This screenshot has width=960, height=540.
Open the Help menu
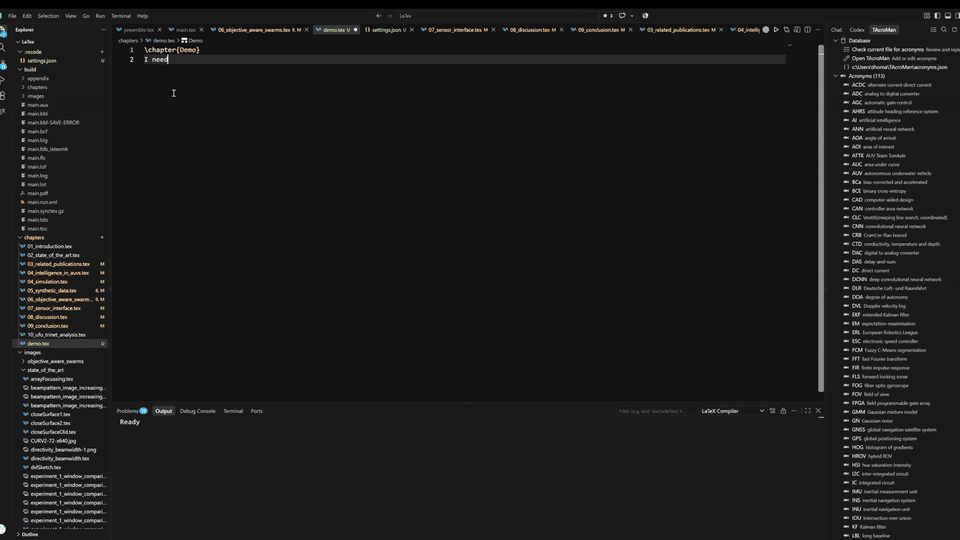[x=143, y=16]
